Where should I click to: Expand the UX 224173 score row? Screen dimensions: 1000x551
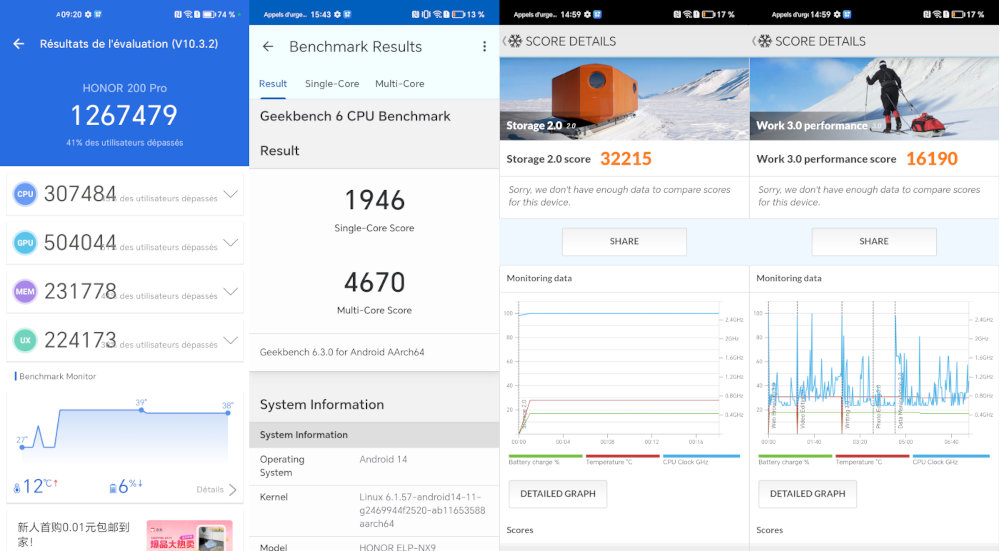point(230,340)
